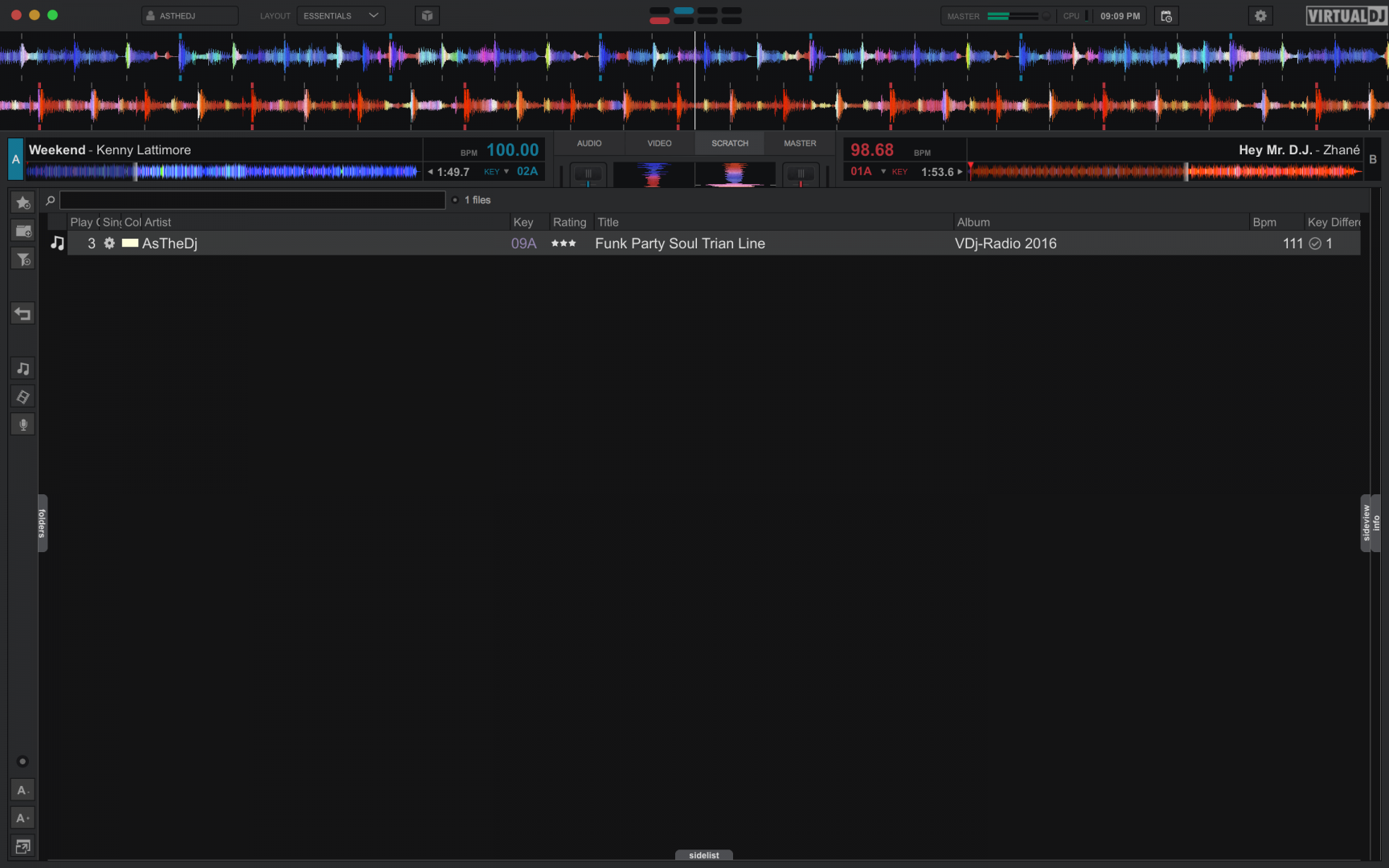
Task: Open the ESSENTIALS layout dropdown
Action: tap(341, 16)
